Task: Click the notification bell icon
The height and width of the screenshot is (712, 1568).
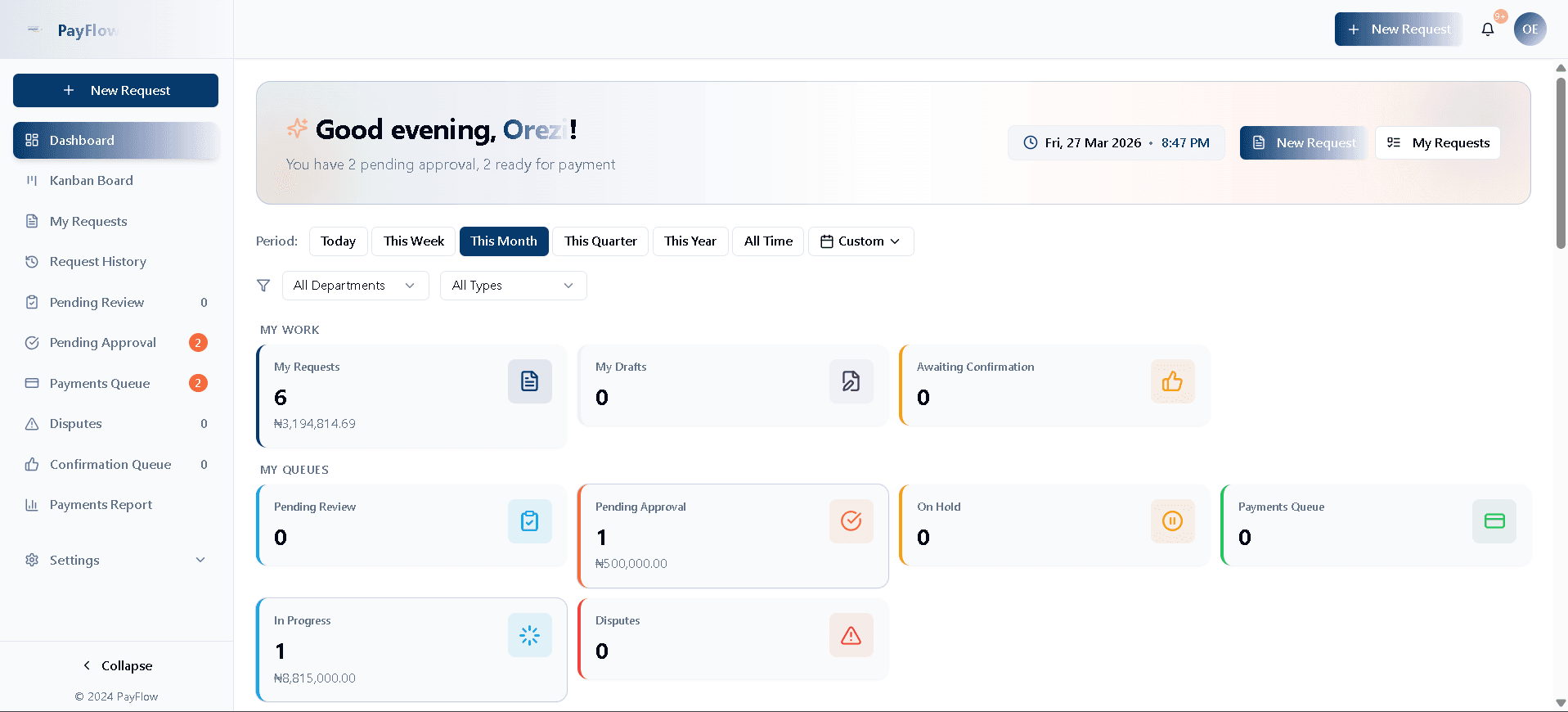Action: (x=1487, y=29)
